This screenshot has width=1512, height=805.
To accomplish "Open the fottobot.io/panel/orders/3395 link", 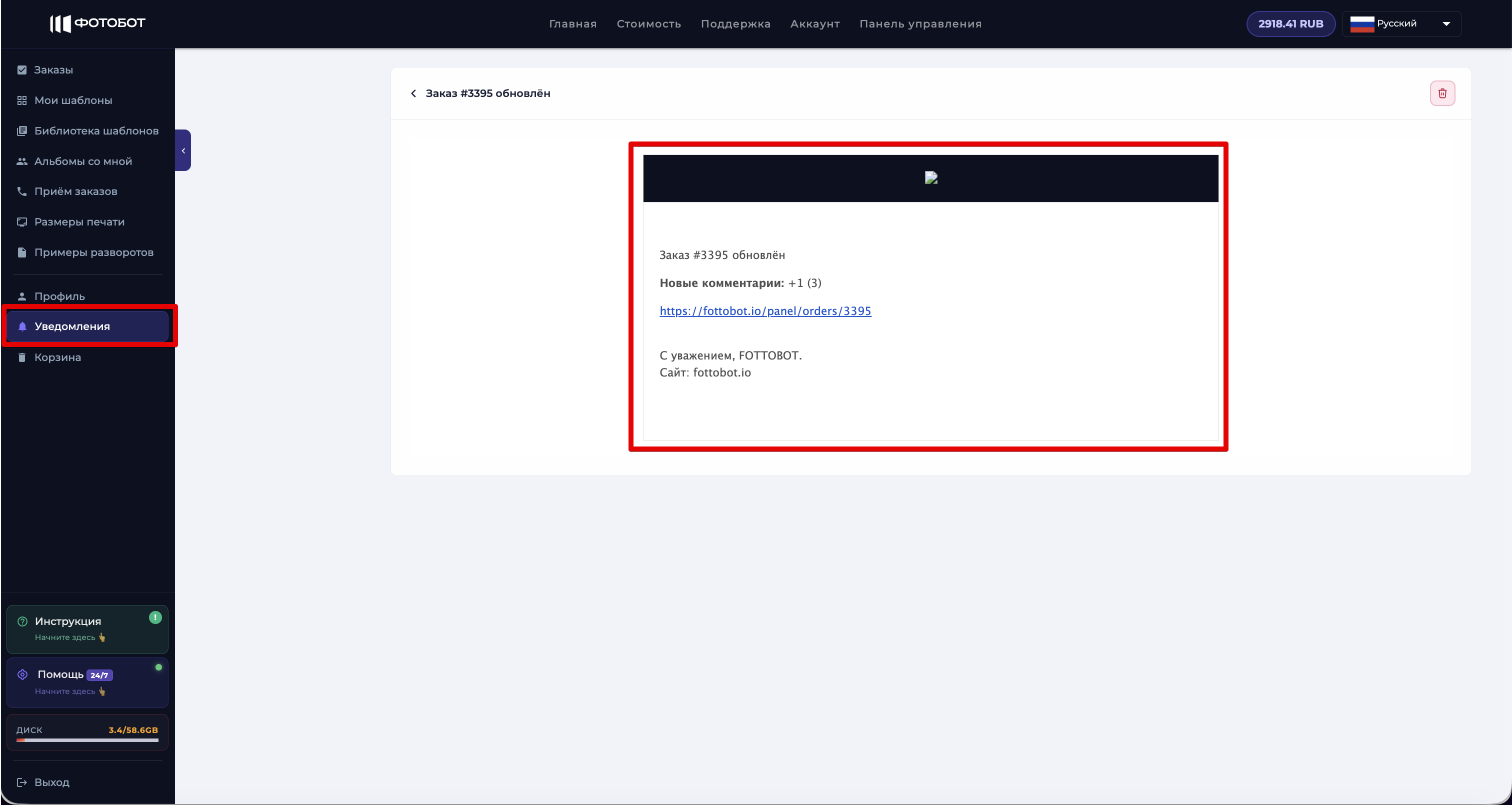I will pos(765,311).
